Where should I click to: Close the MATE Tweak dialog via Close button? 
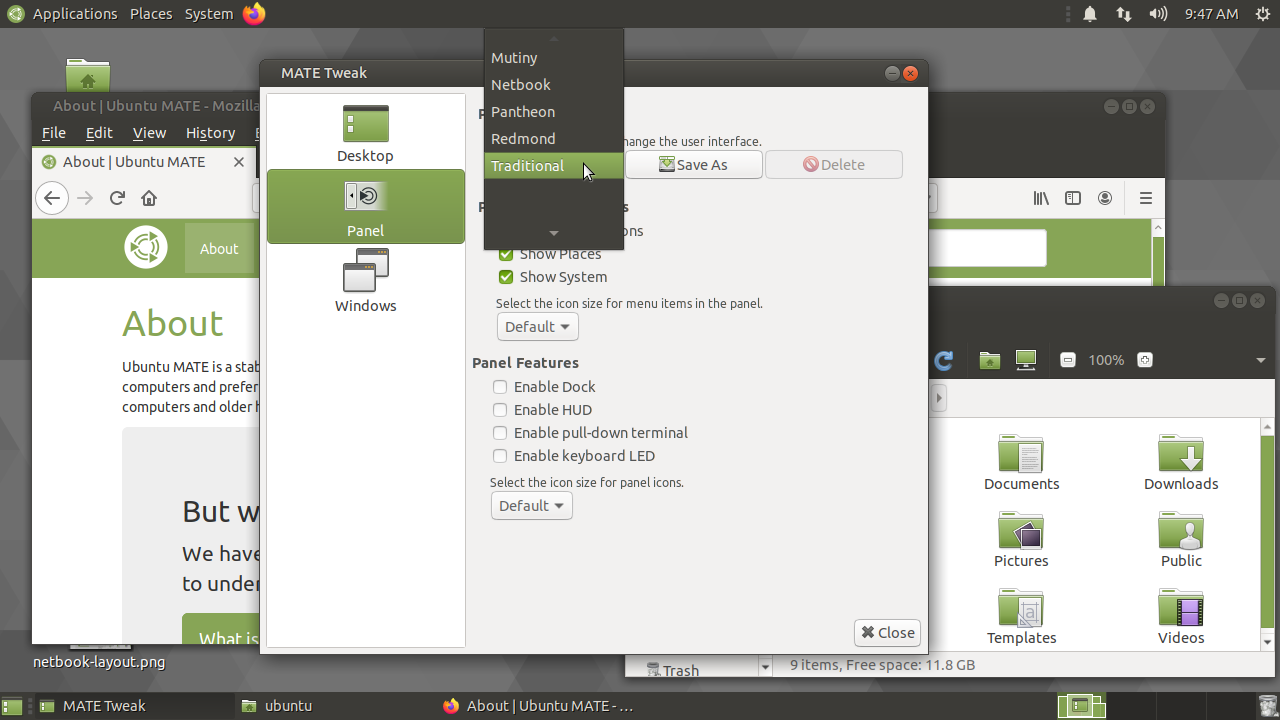tap(887, 632)
